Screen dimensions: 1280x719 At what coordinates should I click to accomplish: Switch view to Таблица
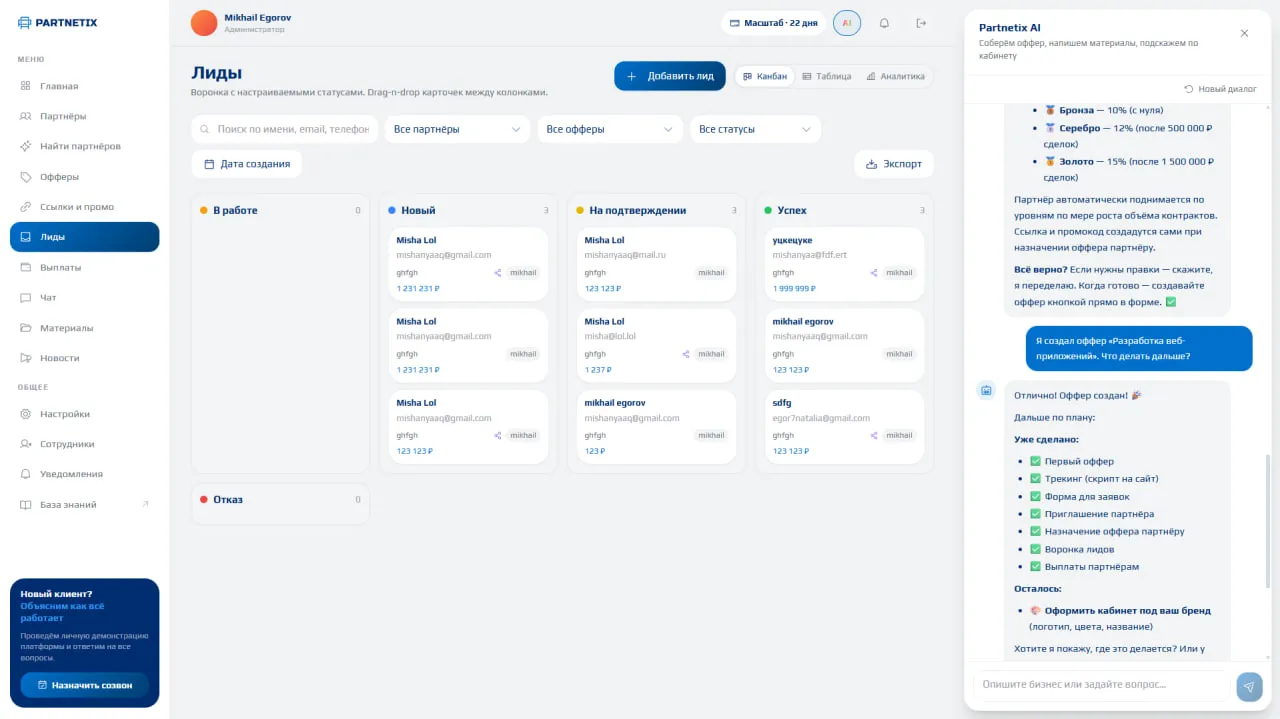827,76
